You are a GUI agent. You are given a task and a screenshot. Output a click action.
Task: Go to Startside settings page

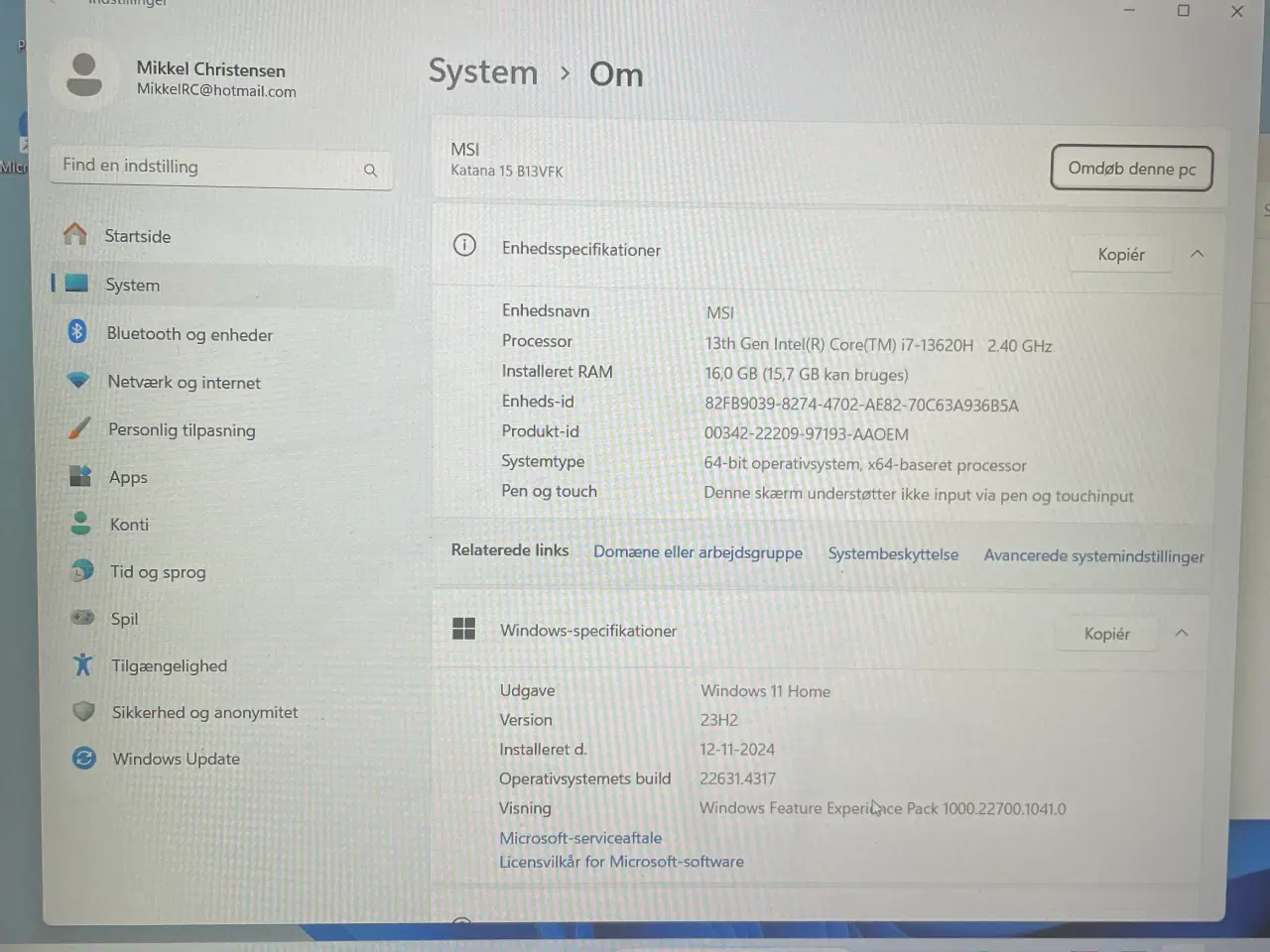click(x=138, y=236)
